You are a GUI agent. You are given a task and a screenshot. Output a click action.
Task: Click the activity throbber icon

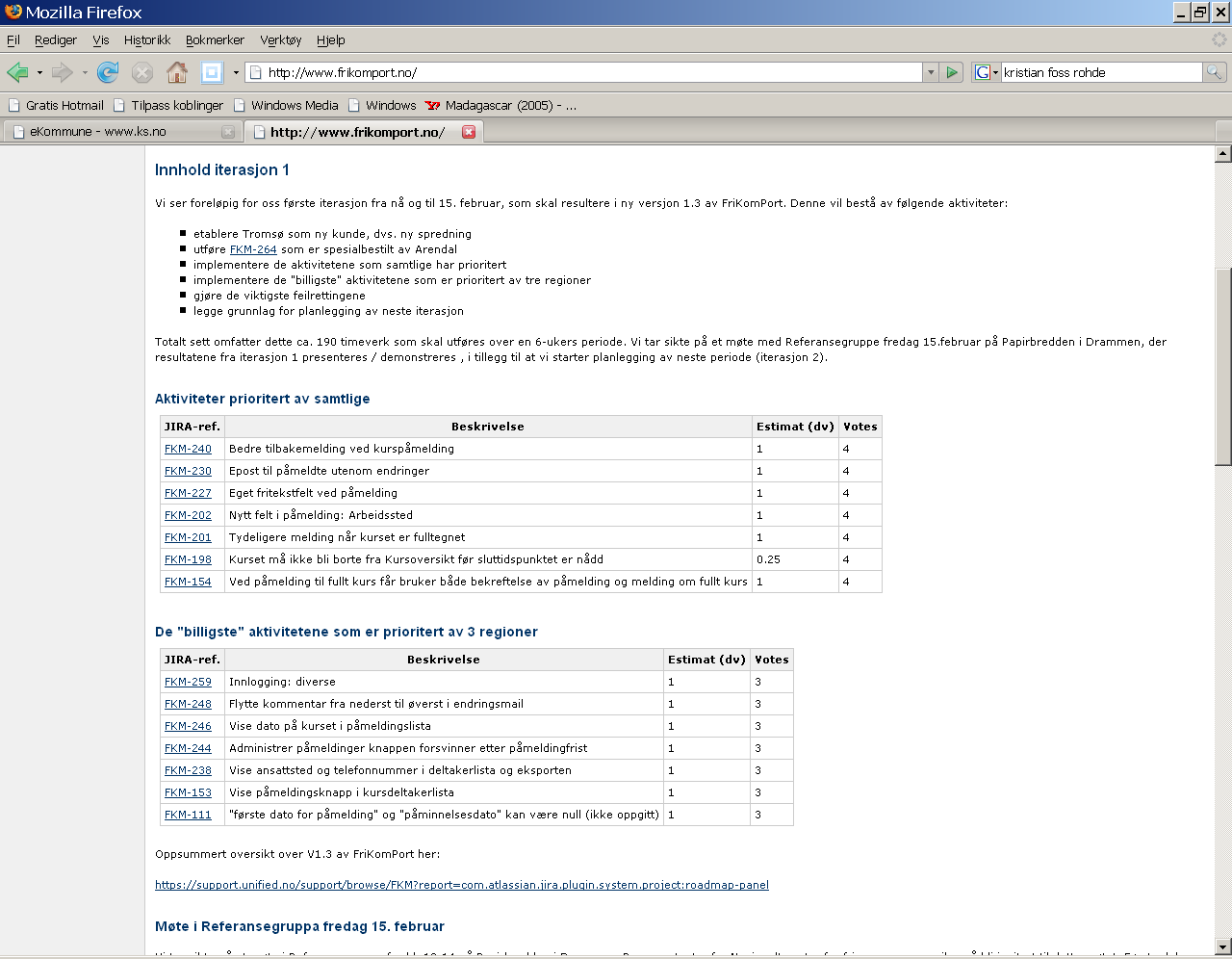[1219, 39]
